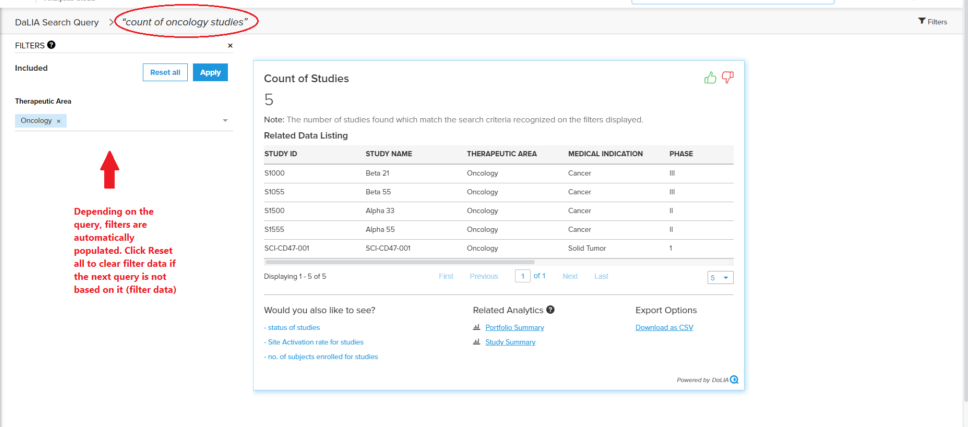Remove the Oncology filter chip
The width and height of the screenshot is (968, 427).
(59, 122)
